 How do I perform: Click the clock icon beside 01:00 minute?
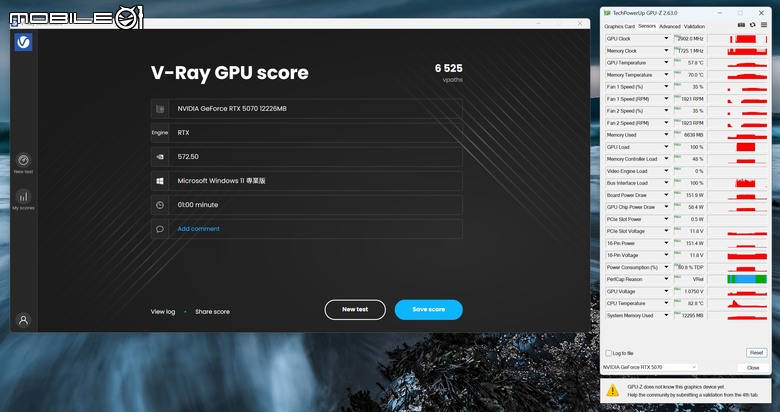point(160,205)
